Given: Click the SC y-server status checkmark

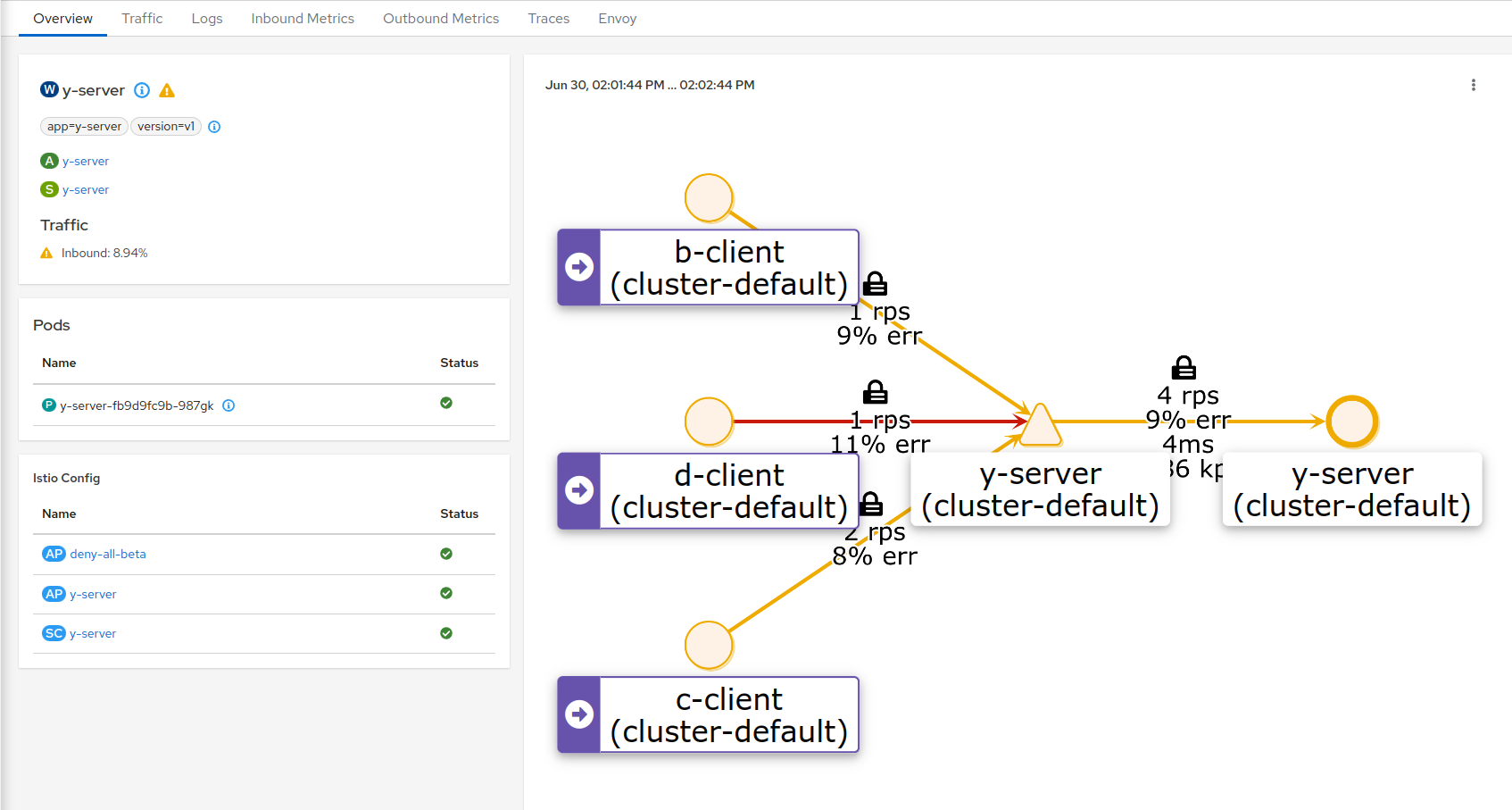Looking at the screenshot, I should click(x=446, y=633).
